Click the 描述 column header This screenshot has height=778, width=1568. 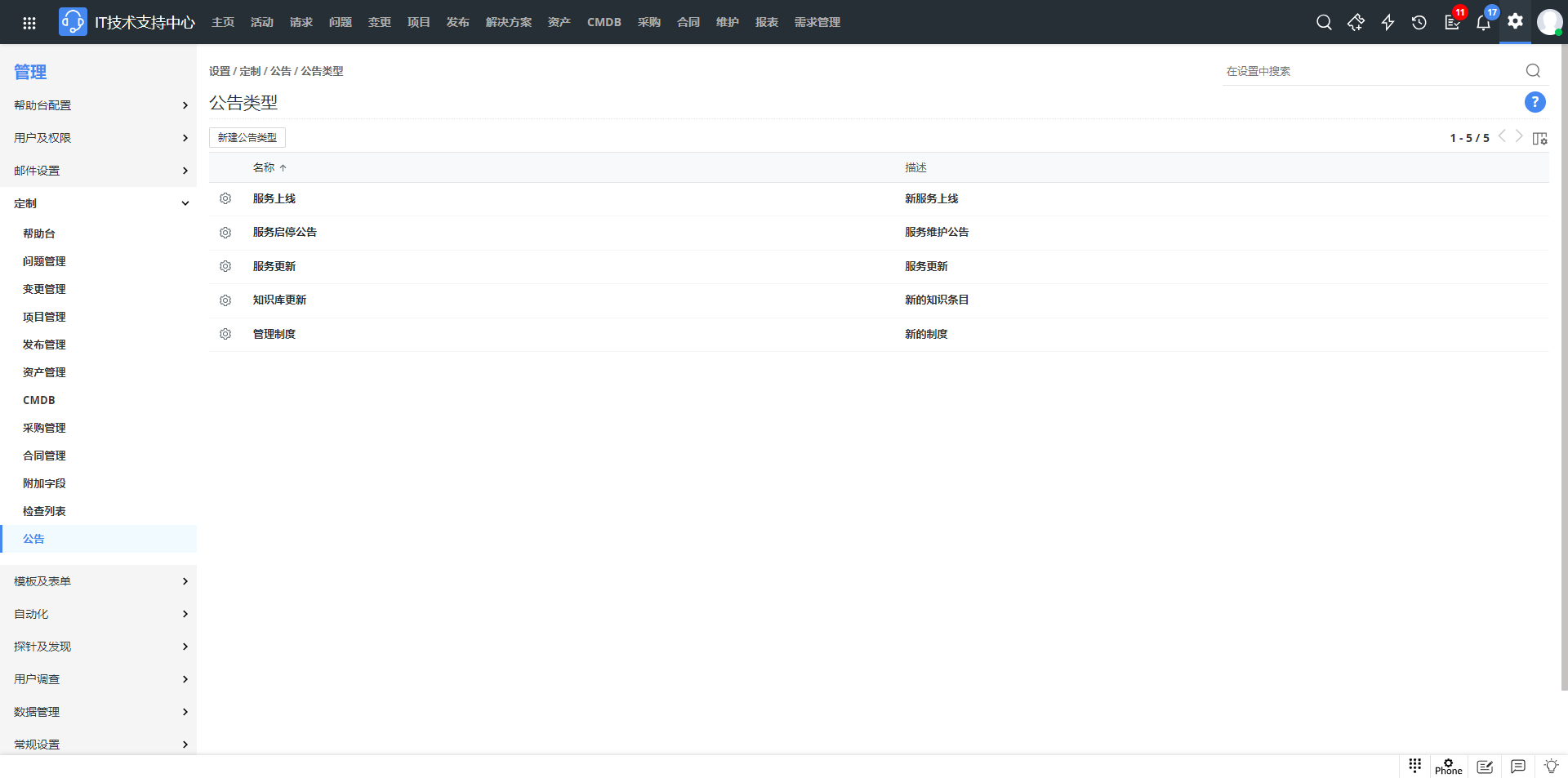point(915,167)
